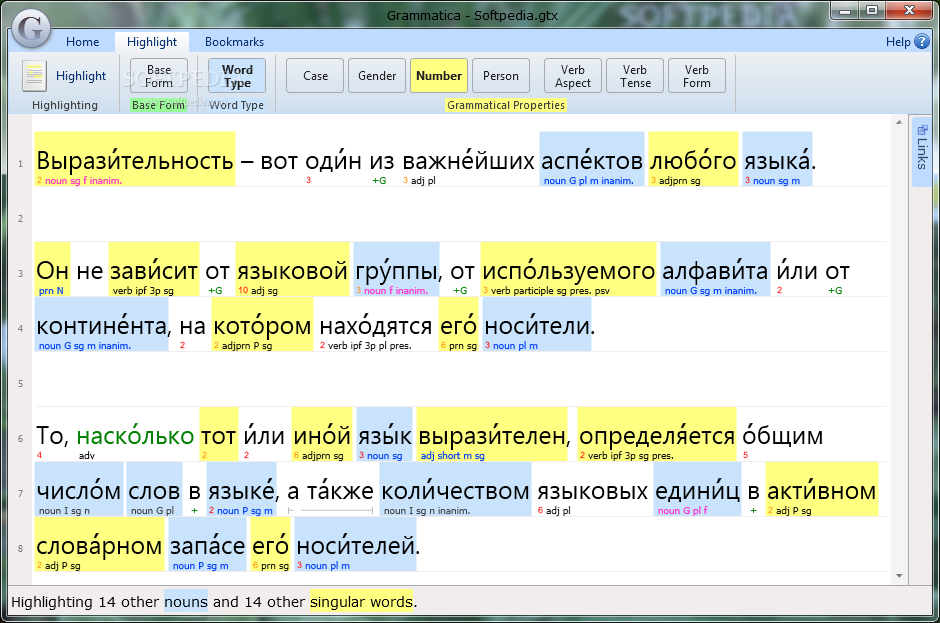
Task: Click the word также in line 7
Action: click(x=340, y=491)
